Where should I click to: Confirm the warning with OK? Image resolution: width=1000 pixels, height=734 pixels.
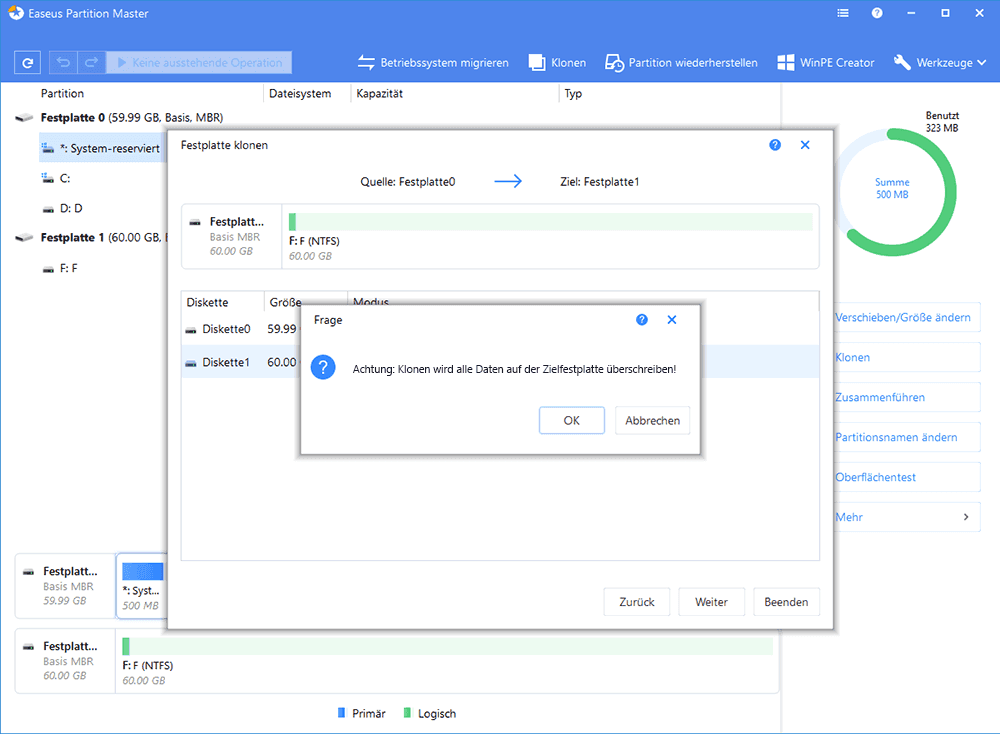tap(571, 420)
